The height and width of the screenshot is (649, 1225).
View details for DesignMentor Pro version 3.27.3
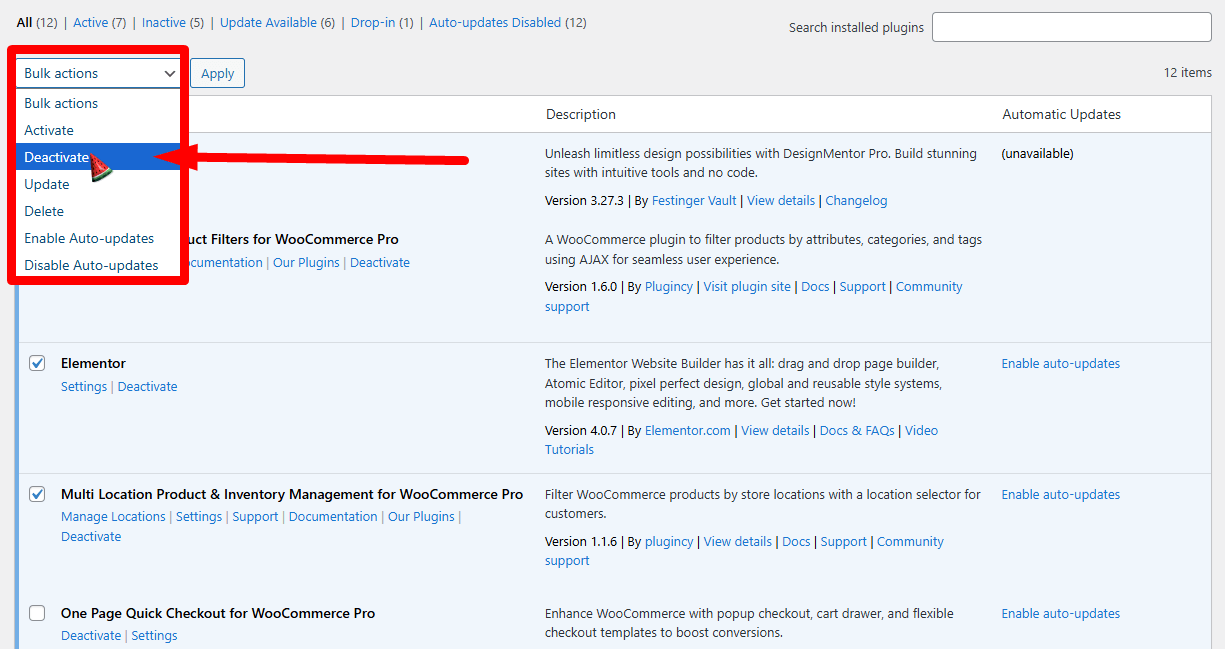pyautogui.click(x=781, y=200)
